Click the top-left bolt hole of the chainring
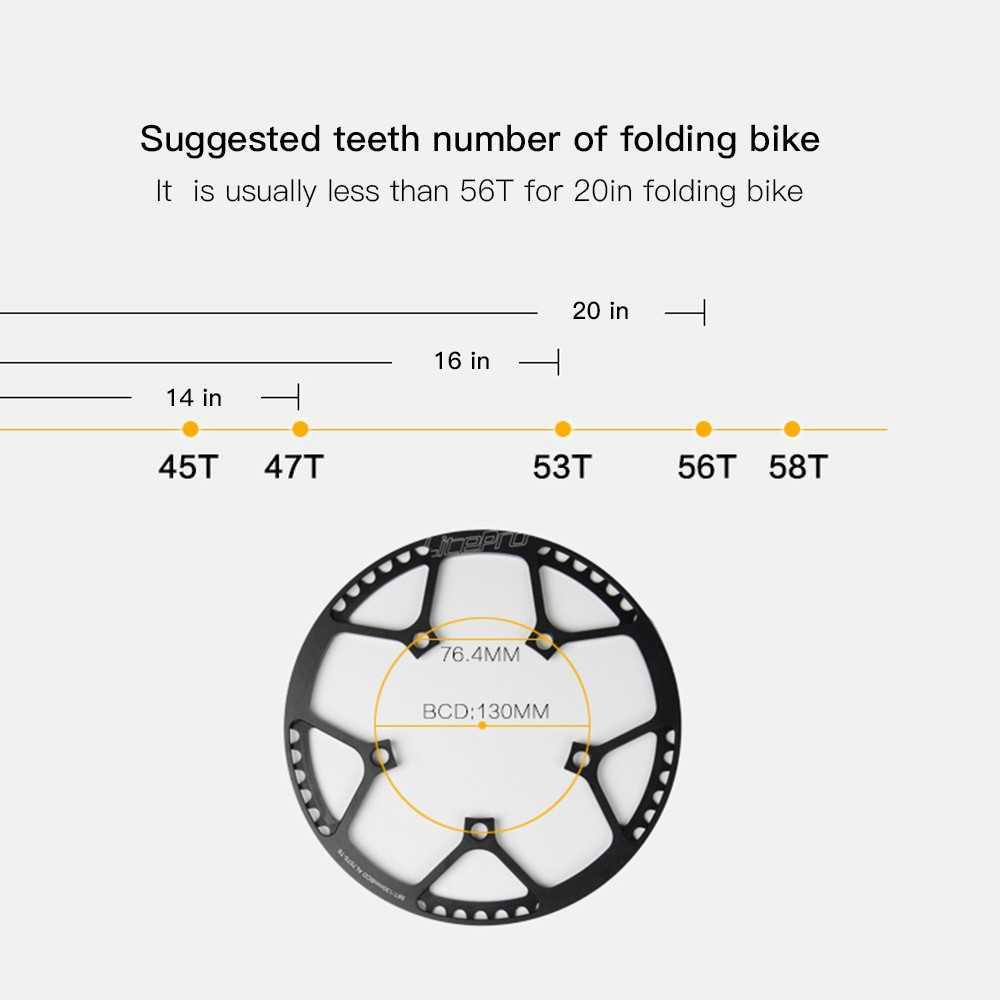Screen dimensions: 1000x1000 (x=421, y=640)
